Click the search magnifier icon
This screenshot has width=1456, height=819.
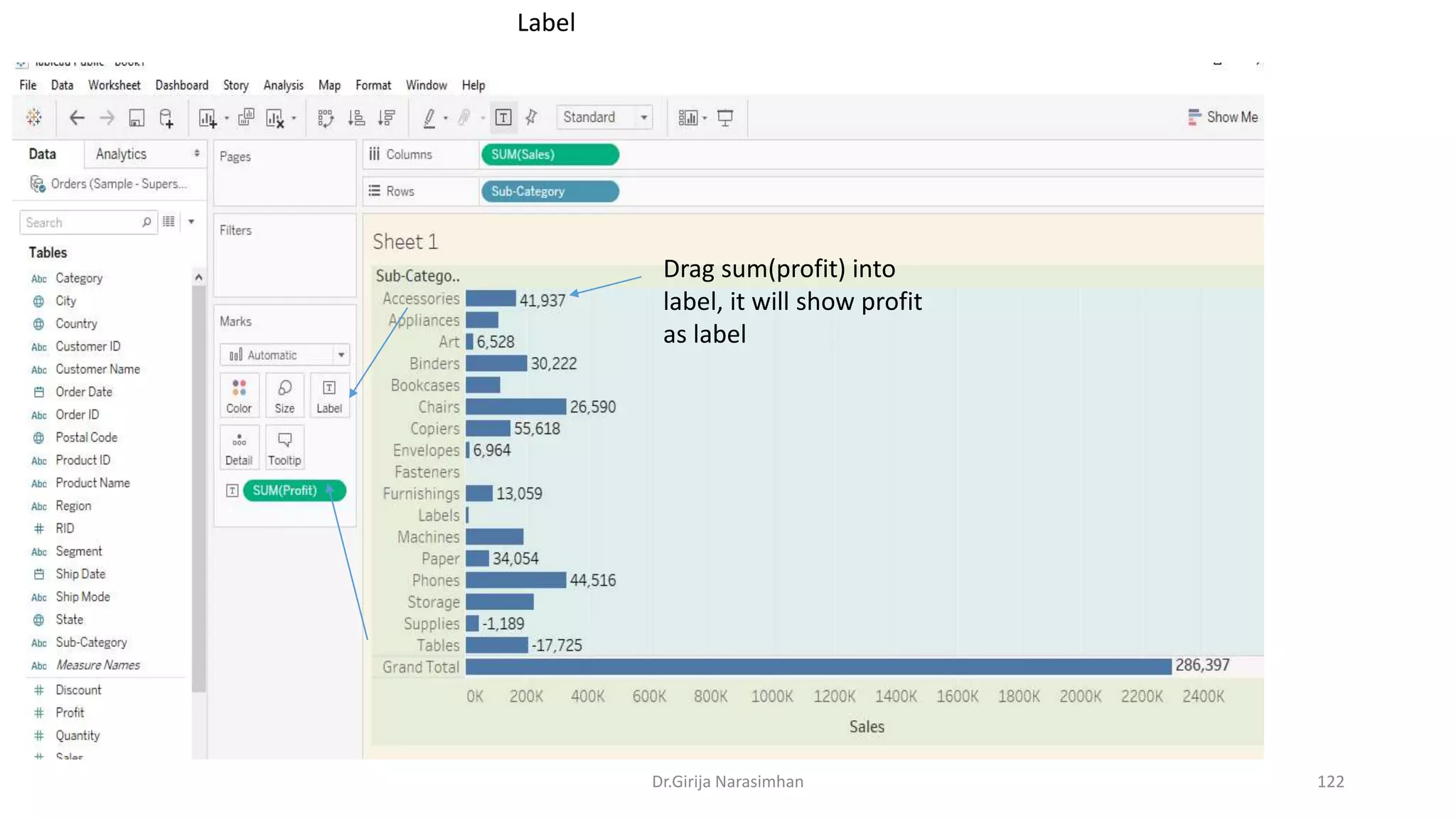tap(146, 222)
